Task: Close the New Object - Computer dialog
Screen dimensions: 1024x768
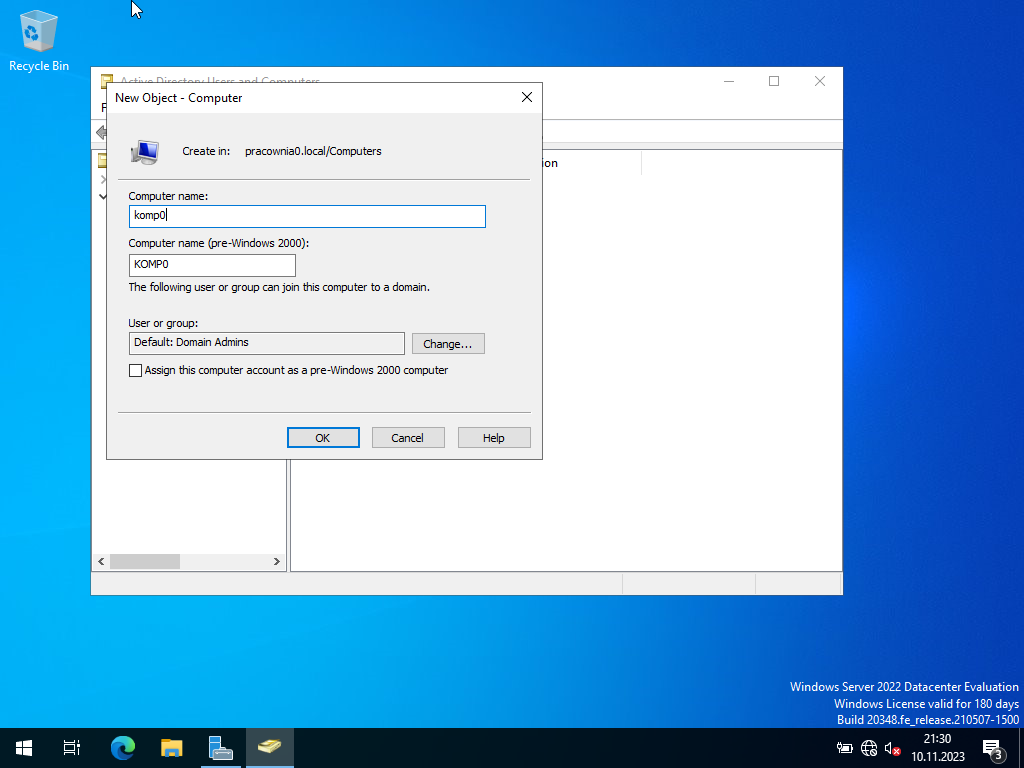Action: pos(526,97)
